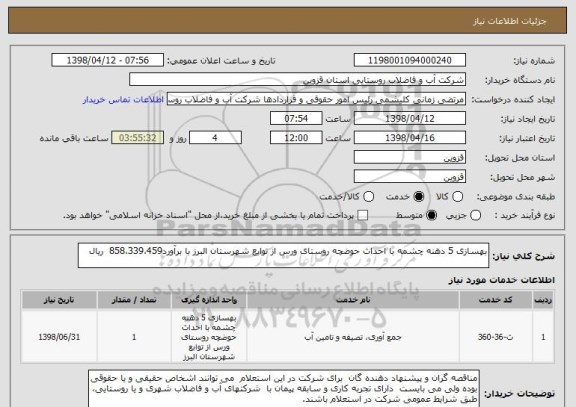Screen dimensions: 576x407
Task: Toggle the اسناد خزانه اسلامی payment checkbox
Action: [363, 215]
